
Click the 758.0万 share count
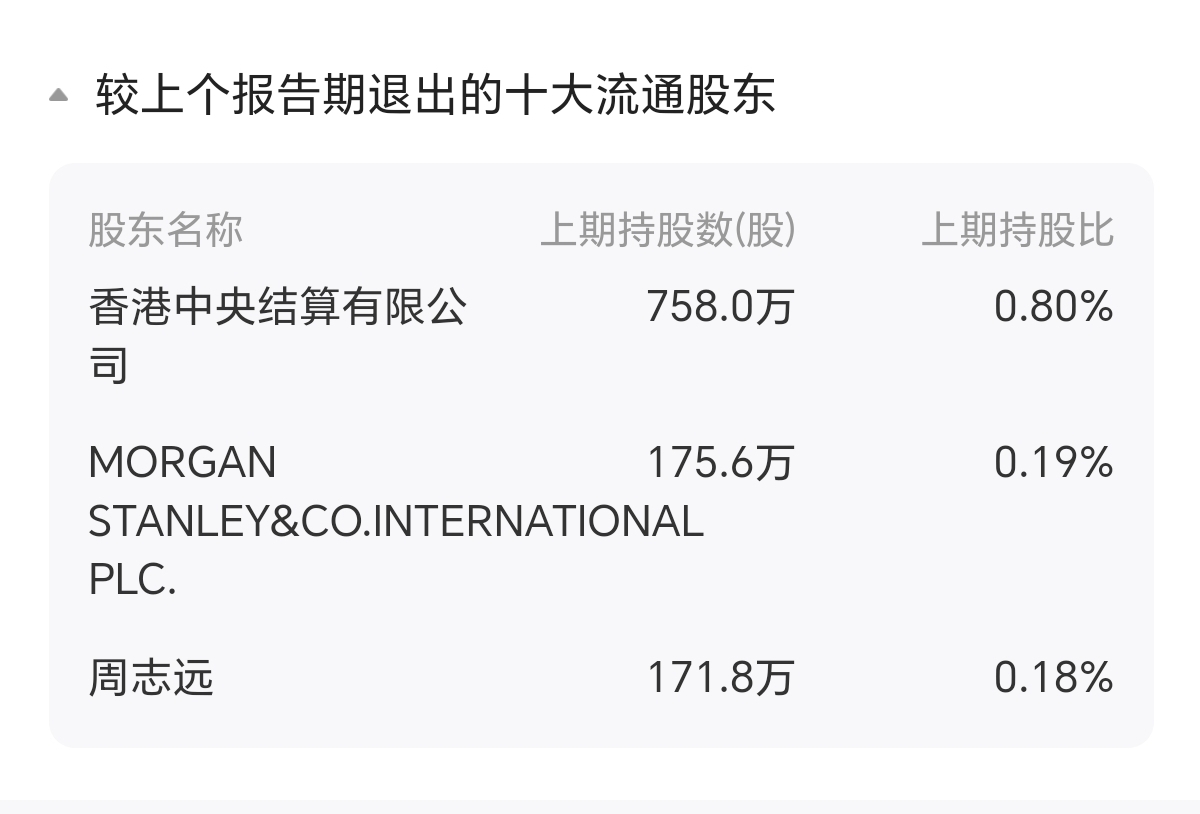click(x=720, y=306)
